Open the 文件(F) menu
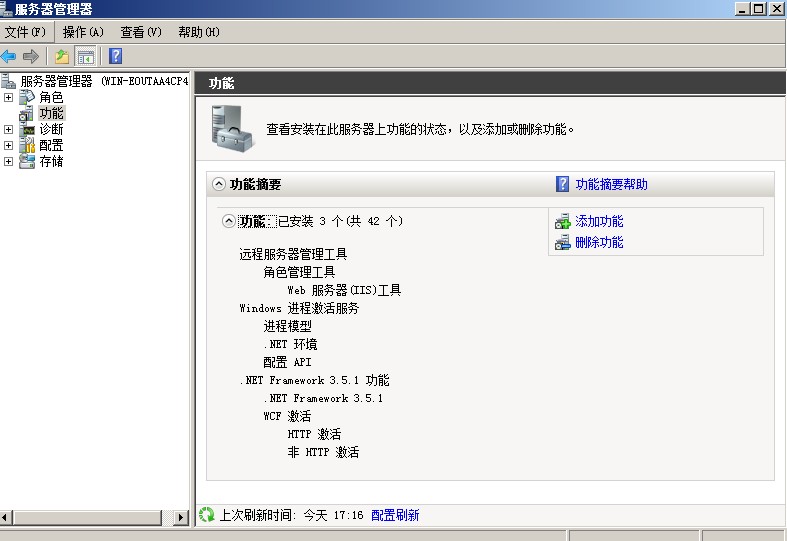This screenshot has width=787, height=541. (25, 32)
